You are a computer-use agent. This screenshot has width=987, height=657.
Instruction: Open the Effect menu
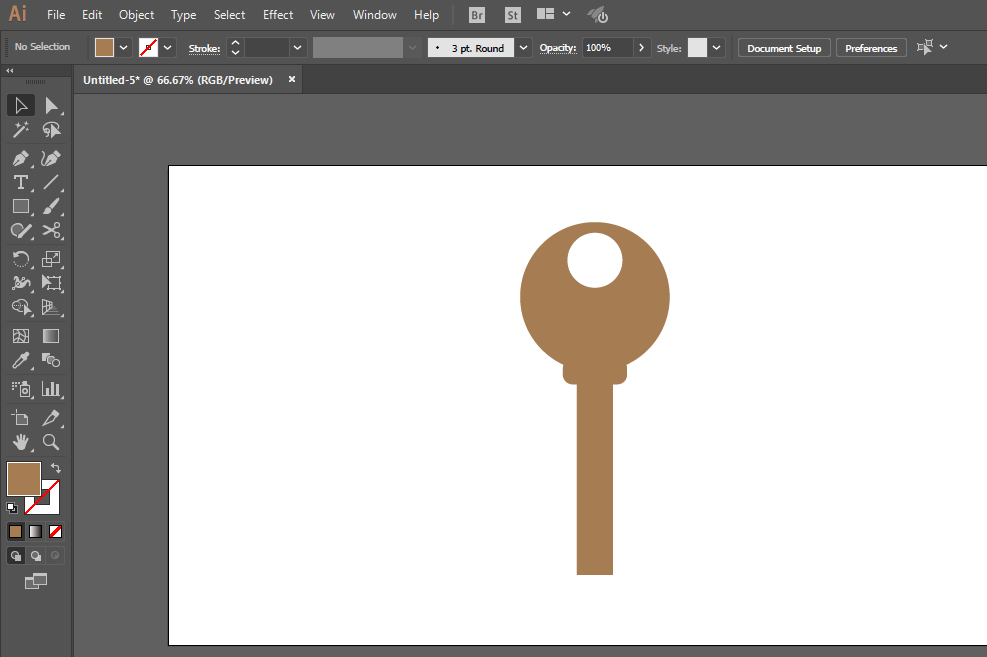(278, 15)
